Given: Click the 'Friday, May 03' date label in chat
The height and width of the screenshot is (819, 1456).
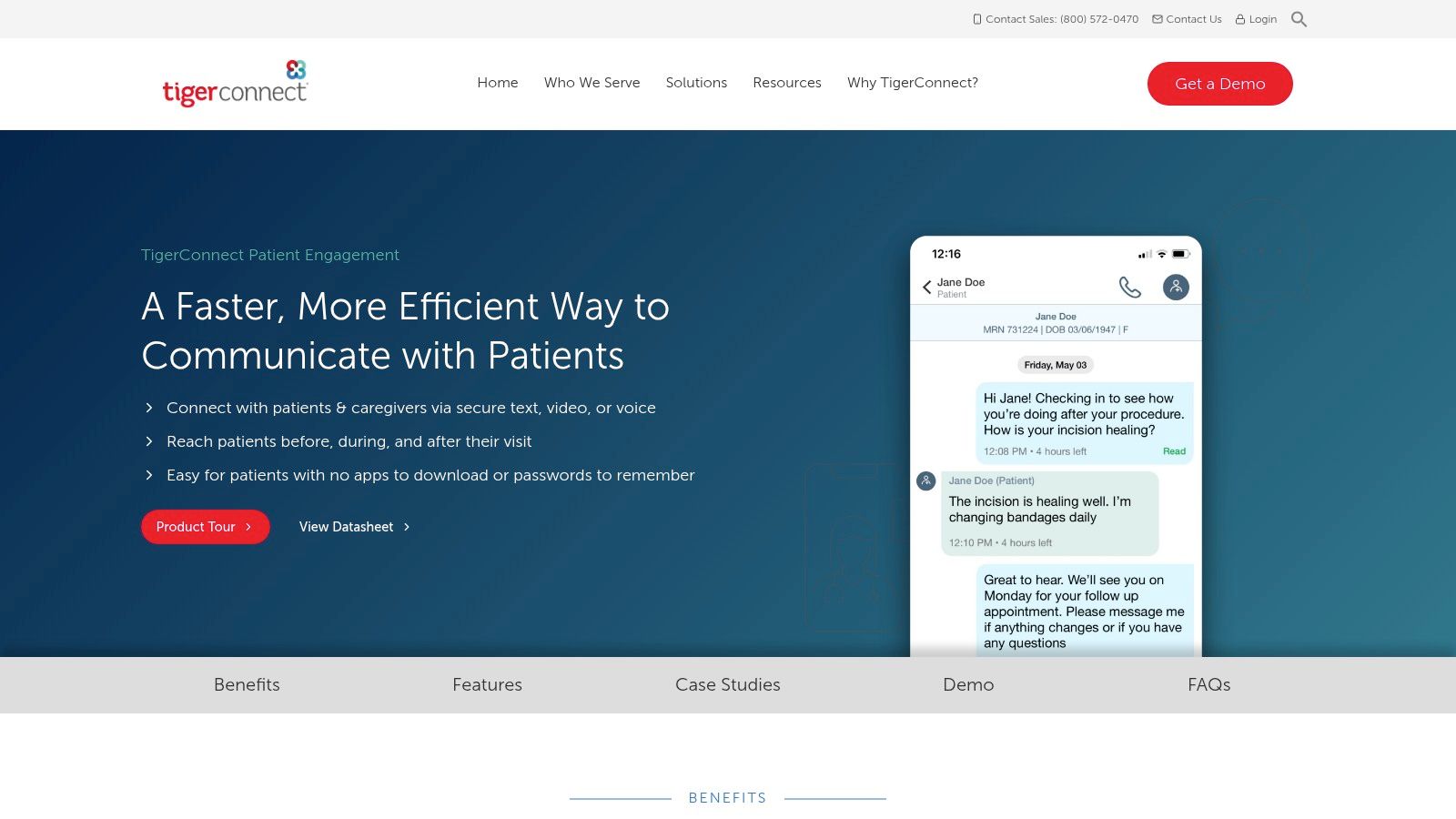Looking at the screenshot, I should tap(1056, 365).
